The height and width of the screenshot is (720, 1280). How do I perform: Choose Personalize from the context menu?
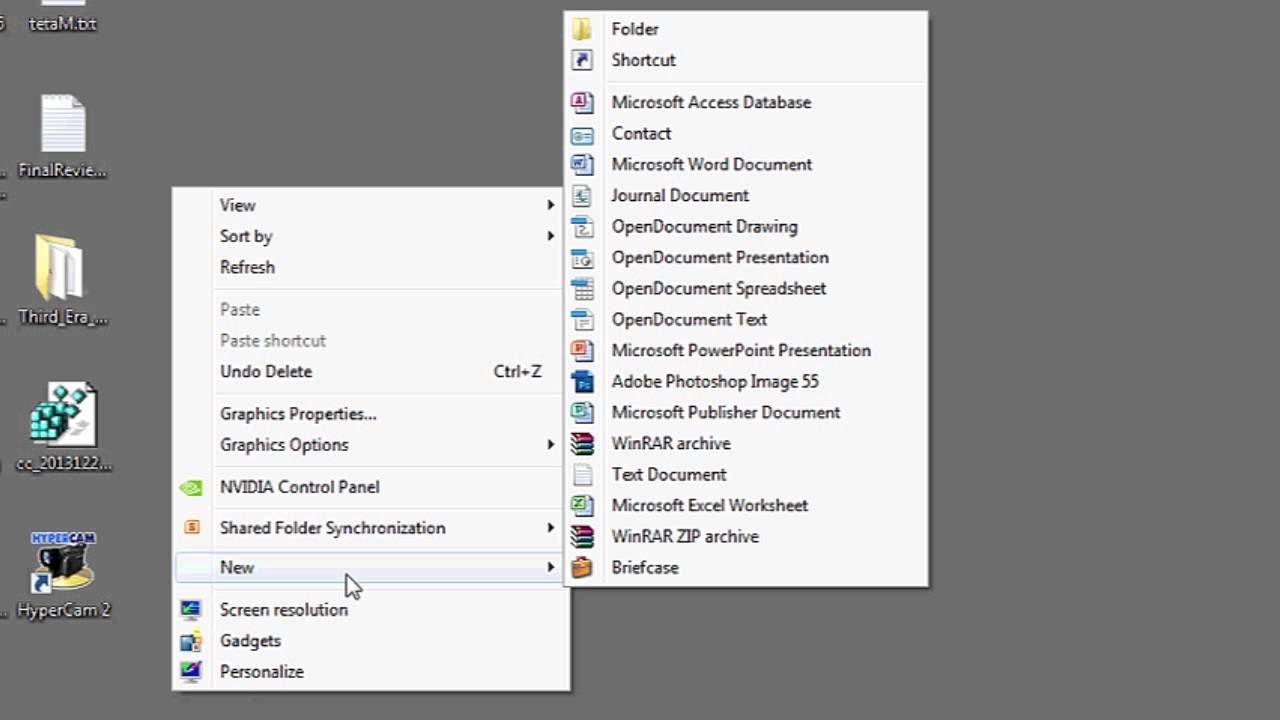261,671
